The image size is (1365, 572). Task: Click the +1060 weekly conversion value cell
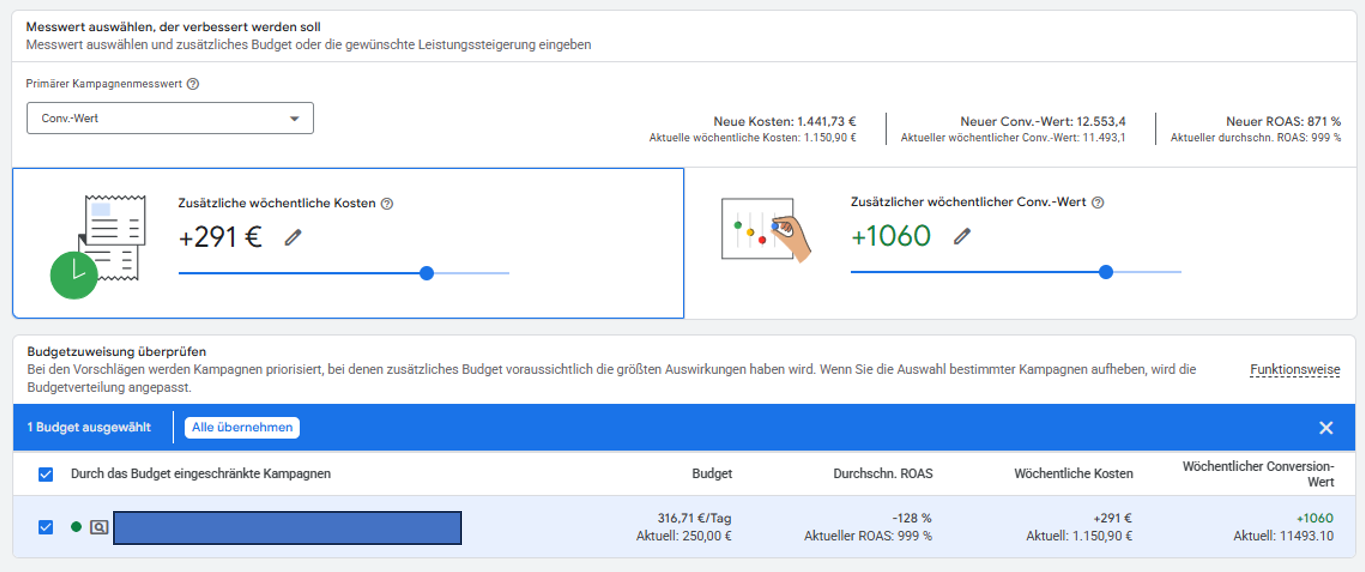pyautogui.click(x=1314, y=518)
